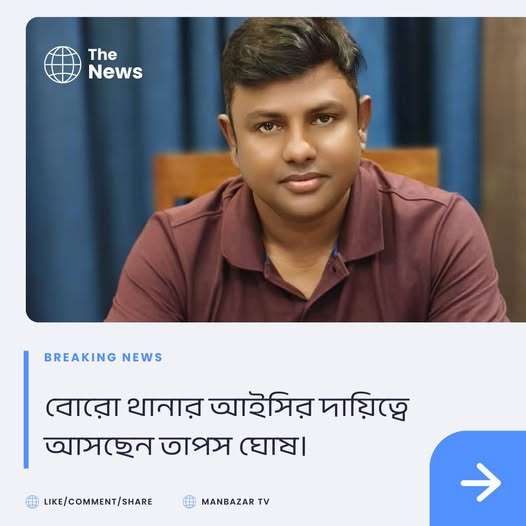The image size is (526, 526).
Task: Click the globe icon before MANBAZAR TV
Action: [189, 502]
